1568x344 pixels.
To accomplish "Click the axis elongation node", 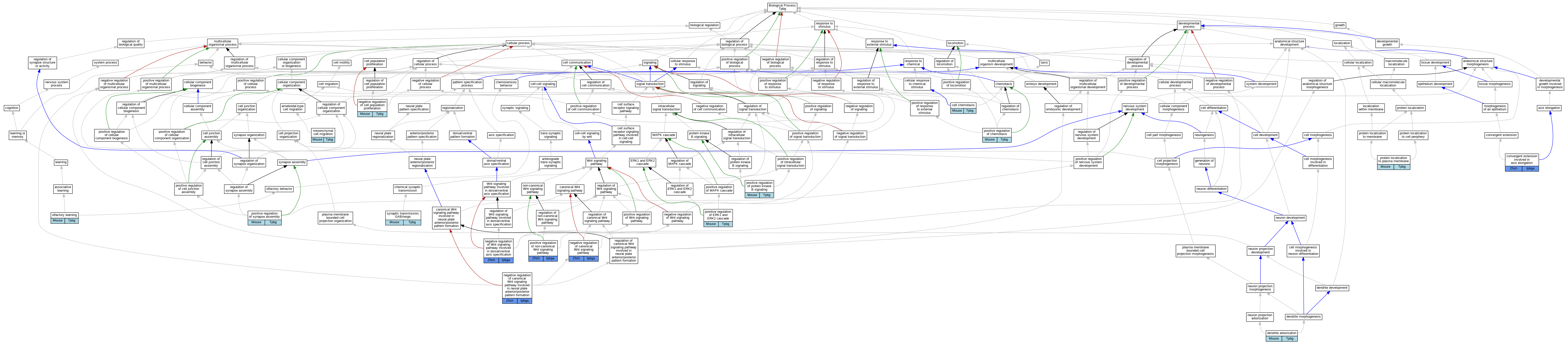I will pos(1549,108).
